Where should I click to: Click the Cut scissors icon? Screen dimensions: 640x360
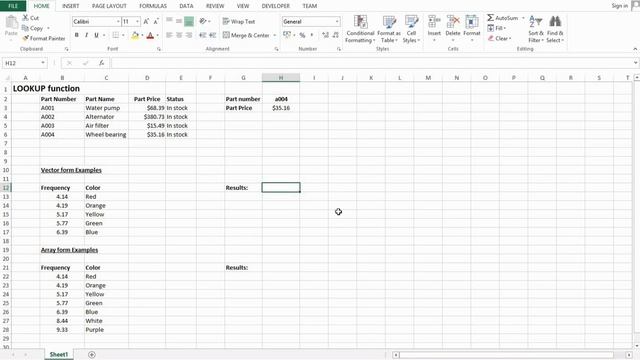25,18
